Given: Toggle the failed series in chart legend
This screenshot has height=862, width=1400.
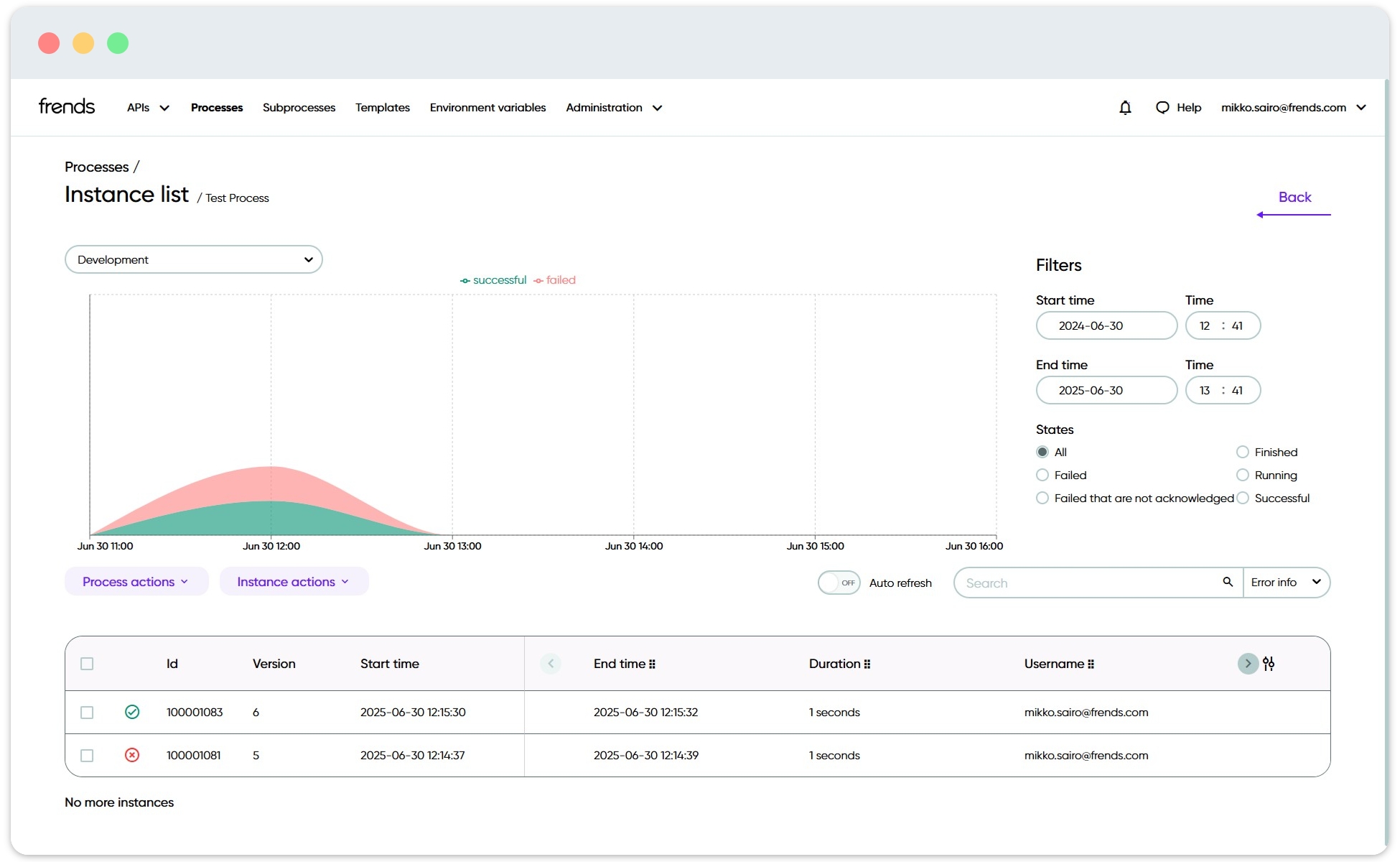Looking at the screenshot, I should 555,280.
